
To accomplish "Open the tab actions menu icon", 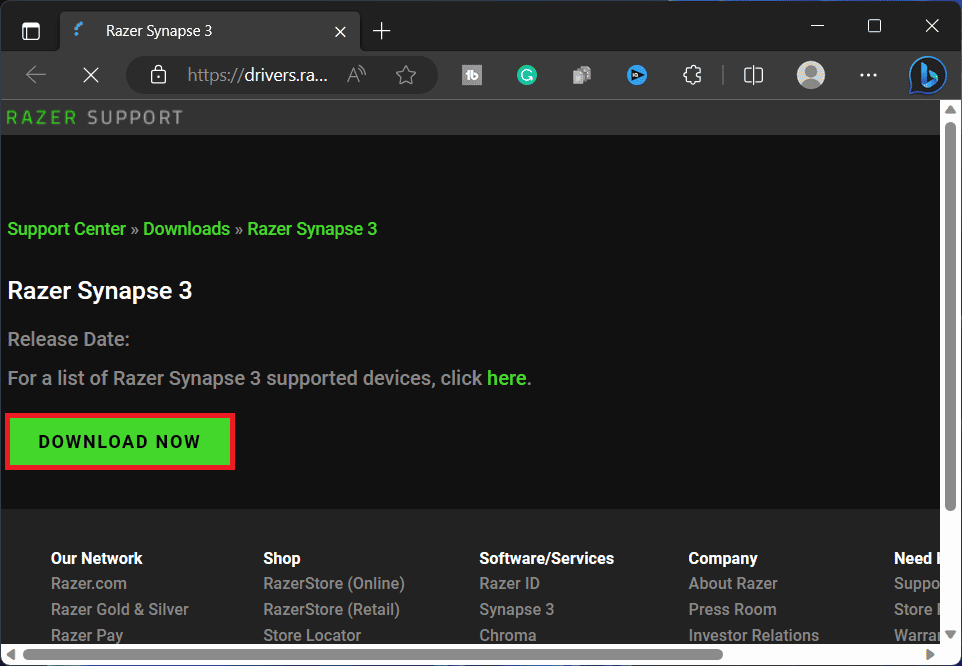I will [31, 31].
